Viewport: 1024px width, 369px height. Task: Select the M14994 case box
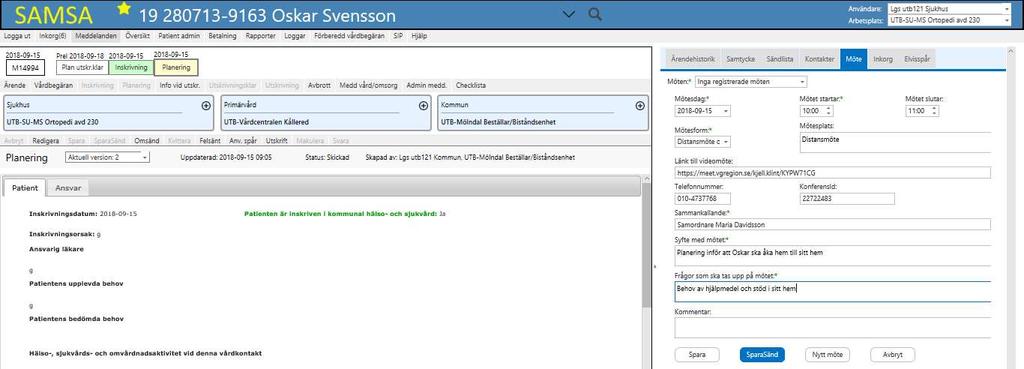[x=25, y=67]
